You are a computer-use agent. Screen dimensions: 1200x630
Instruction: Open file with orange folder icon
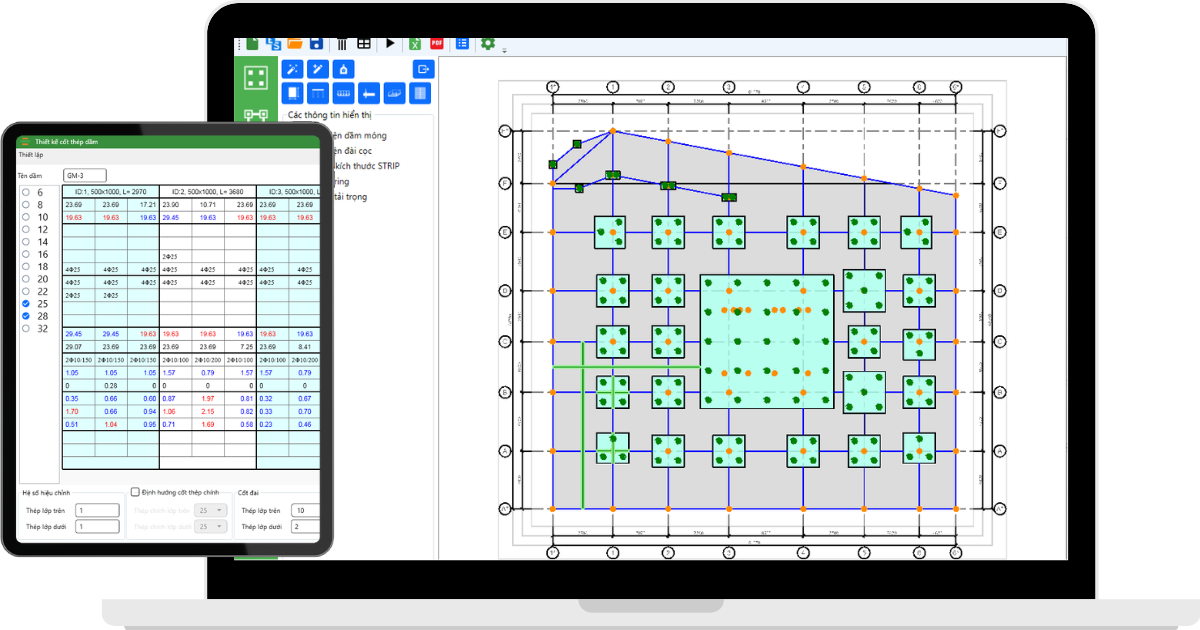coord(294,44)
